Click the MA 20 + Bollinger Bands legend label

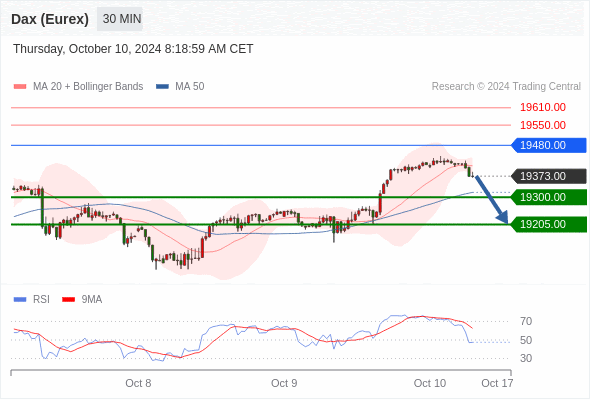[x=88, y=87]
